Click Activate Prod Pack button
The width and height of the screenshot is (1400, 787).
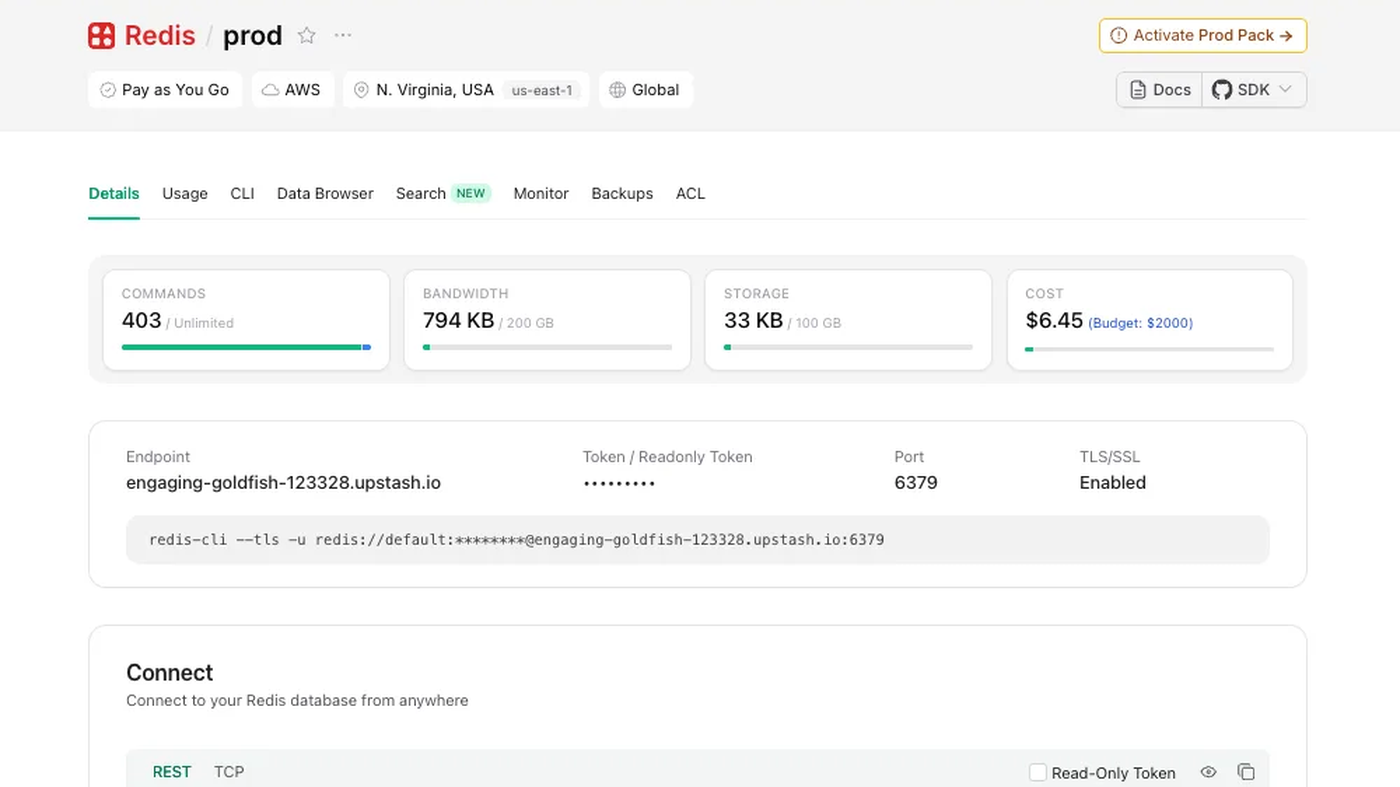(1203, 36)
